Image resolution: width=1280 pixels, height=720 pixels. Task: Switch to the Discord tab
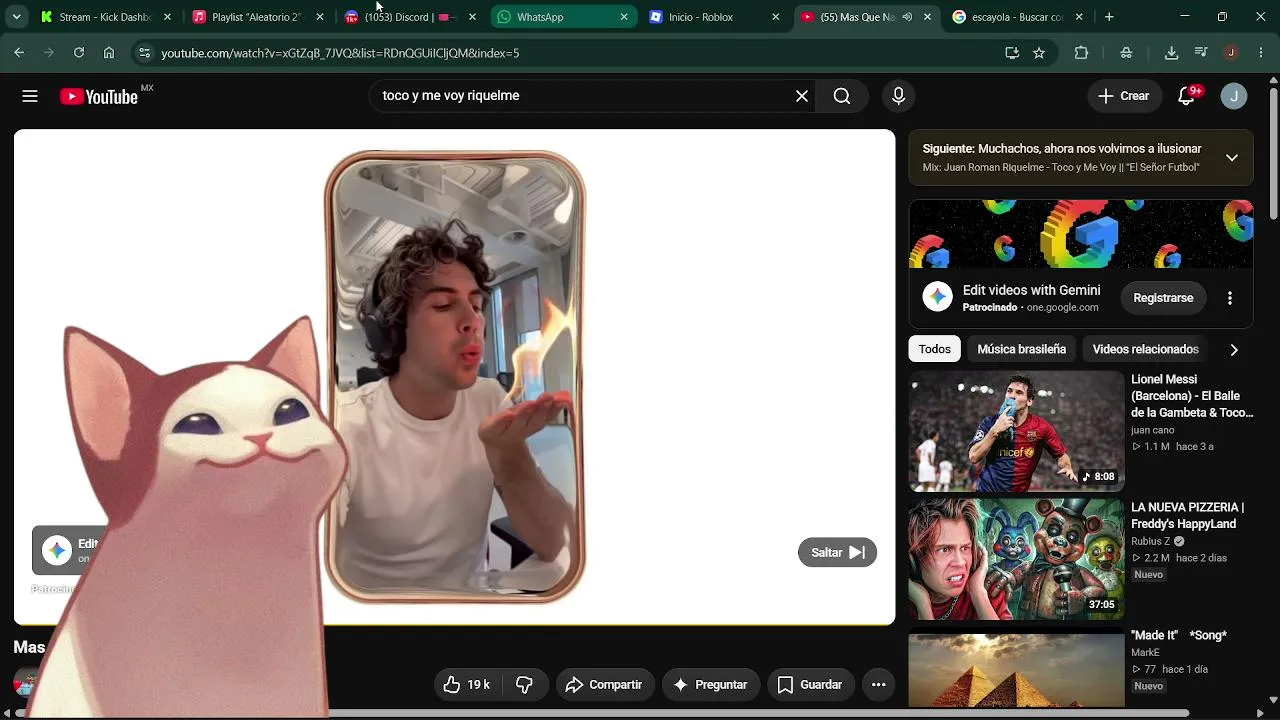[x=410, y=17]
